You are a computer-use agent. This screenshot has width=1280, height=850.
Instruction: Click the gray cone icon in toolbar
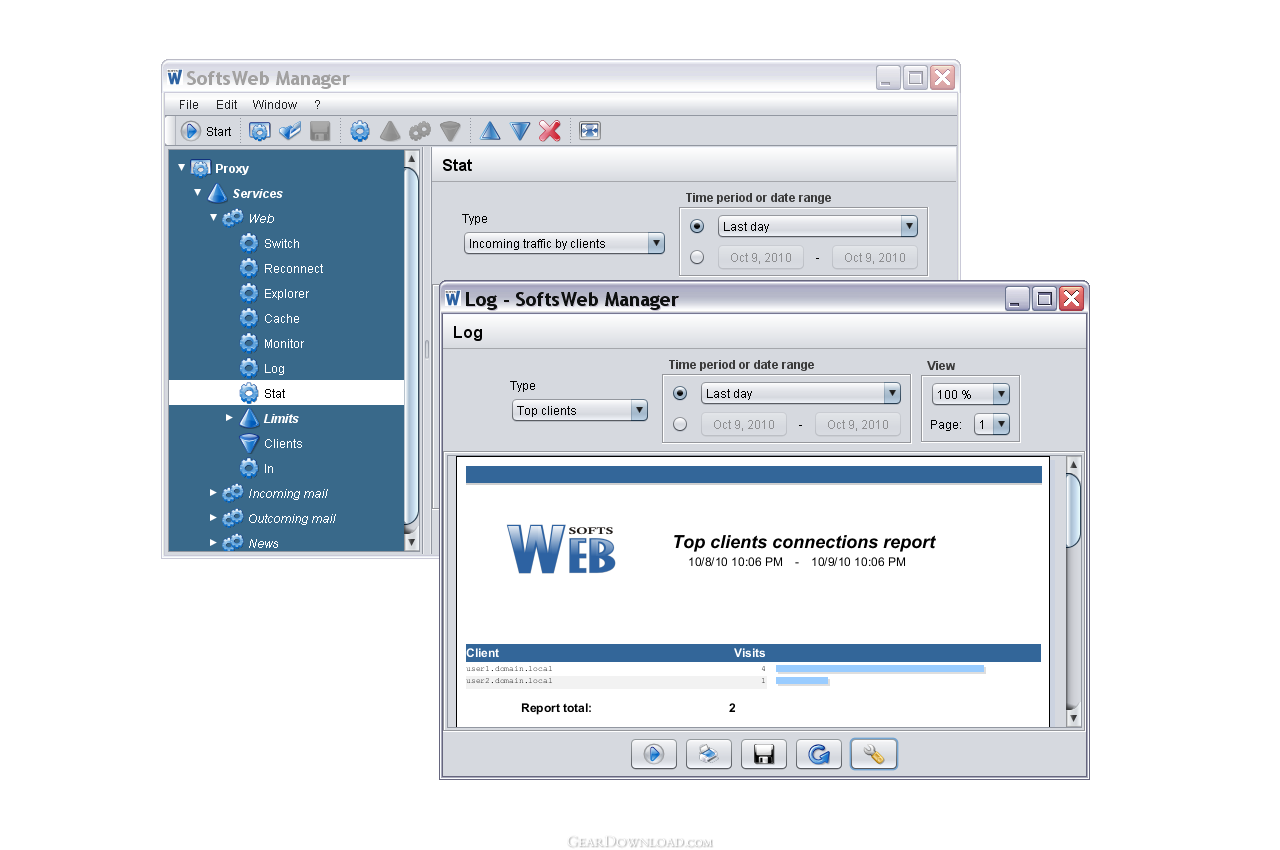390,131
